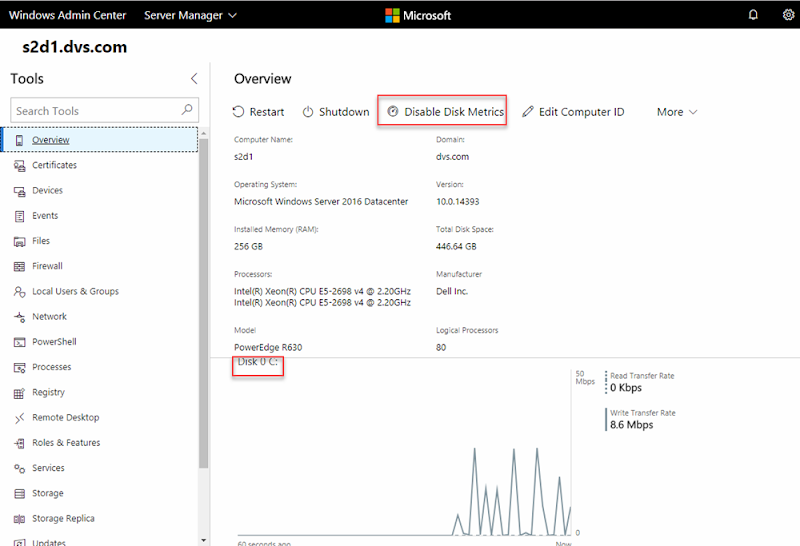
Task: Open the Remote Desktop tool
Action: point(100,417)
